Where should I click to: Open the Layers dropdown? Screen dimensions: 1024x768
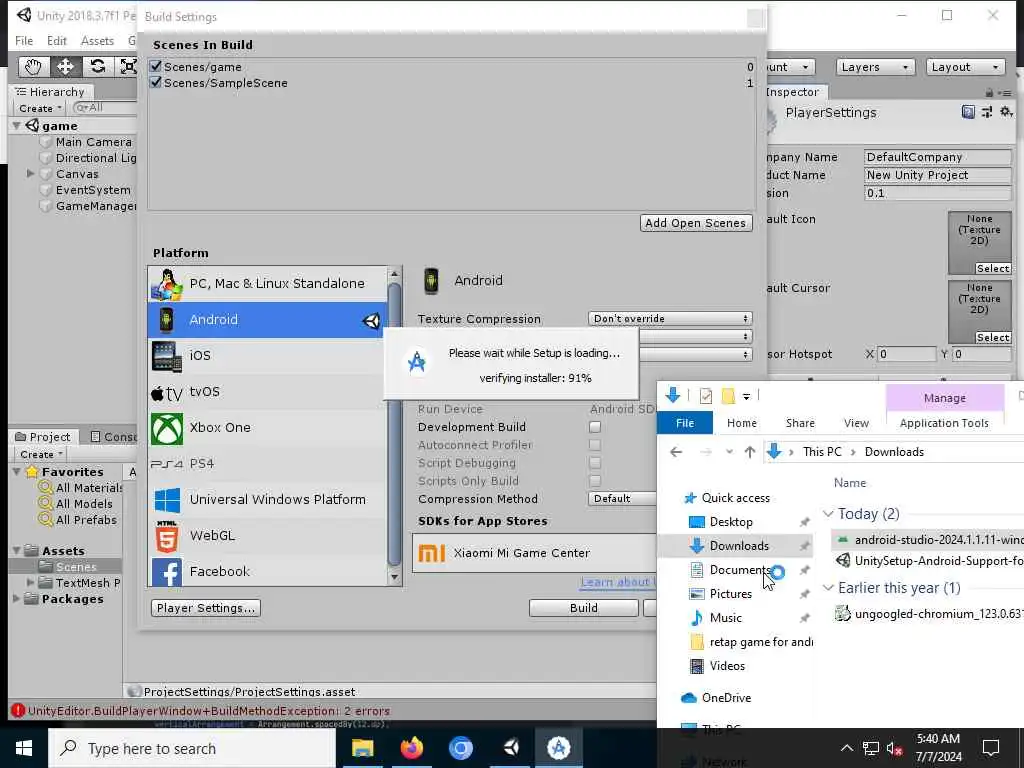pos(874,67)
